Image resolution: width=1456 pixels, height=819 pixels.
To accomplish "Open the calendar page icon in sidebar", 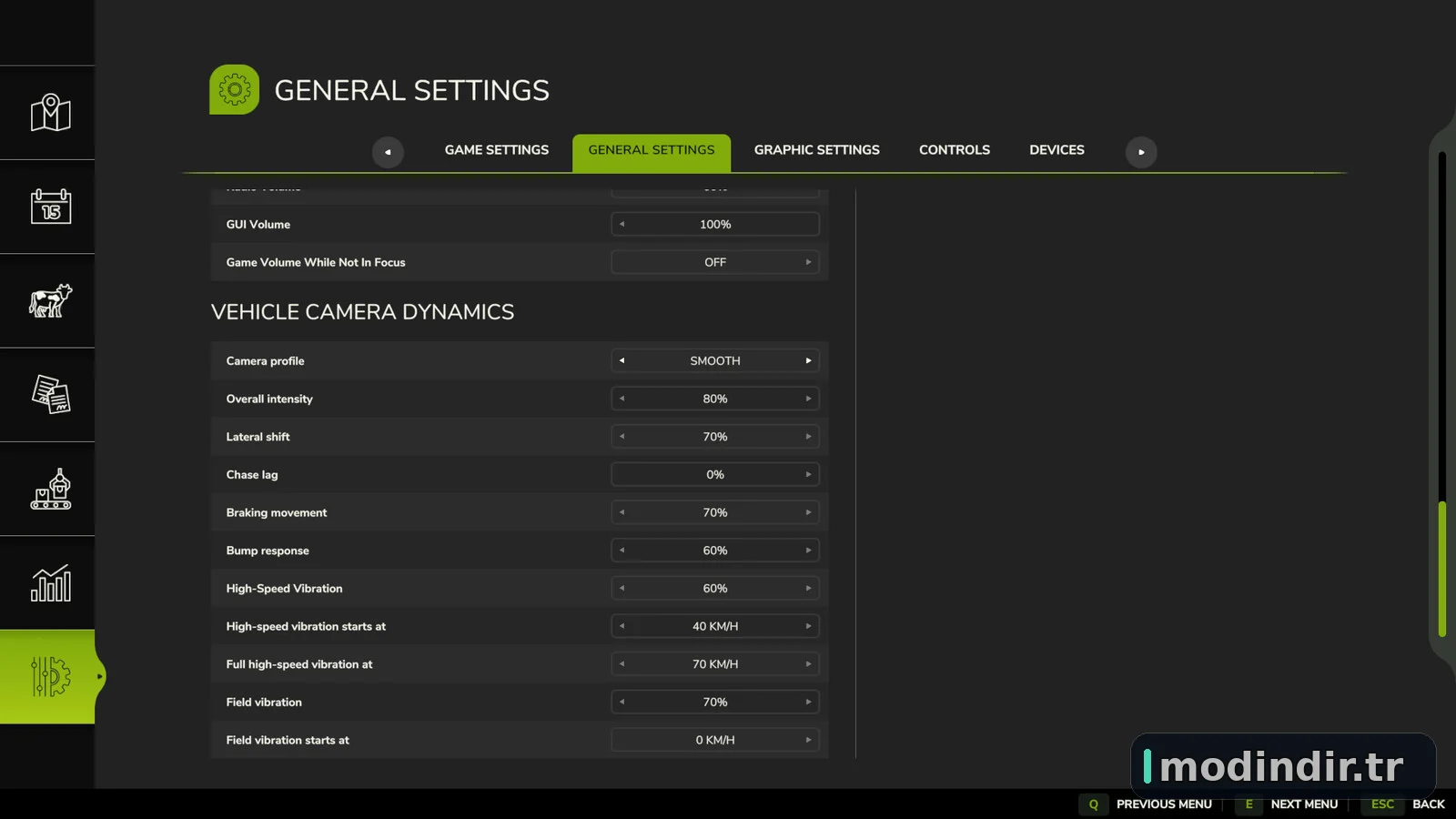I will tap(50, 207).
